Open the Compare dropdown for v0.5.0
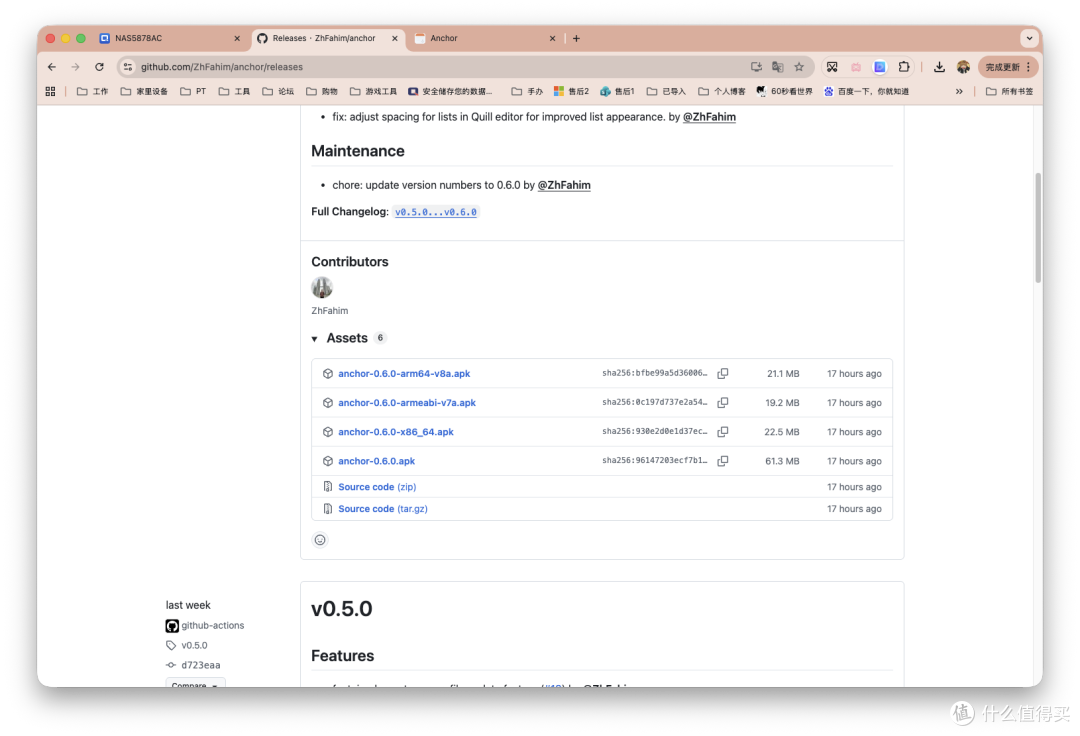Image resolution: width=1080 pixels, height=736 pixels. coord(195,684)
